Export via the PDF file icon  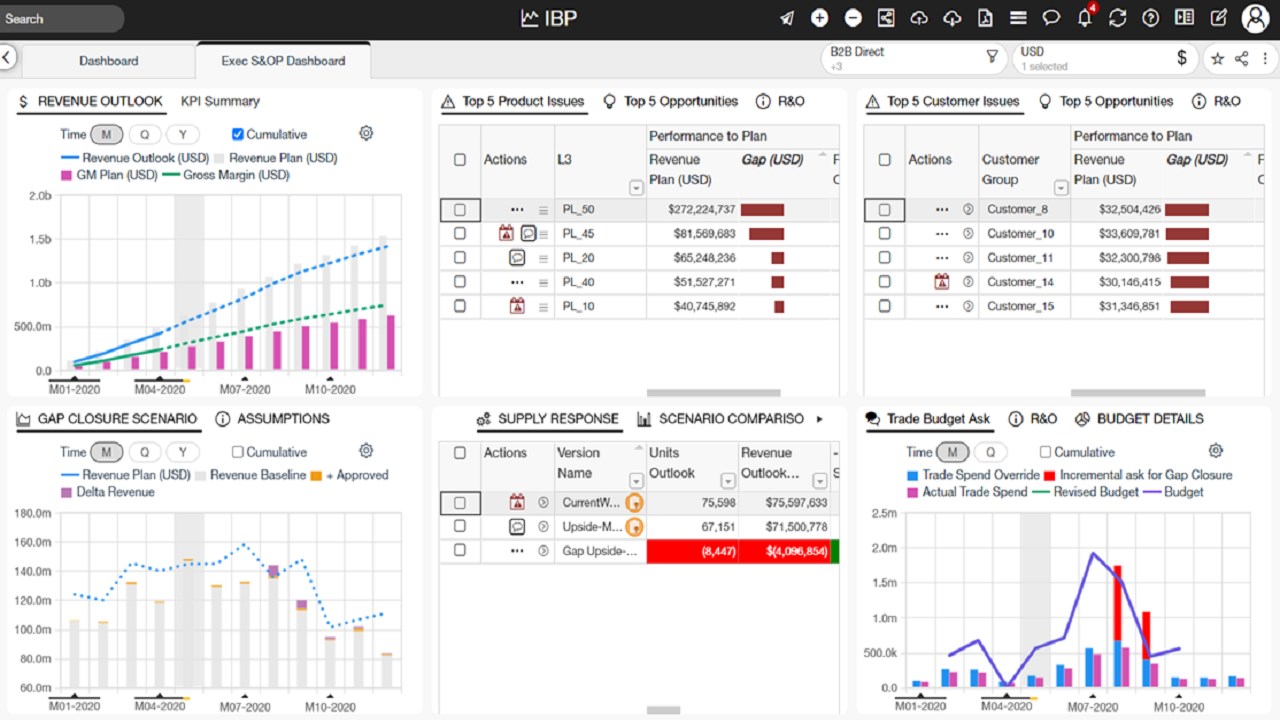click(985, 18)
